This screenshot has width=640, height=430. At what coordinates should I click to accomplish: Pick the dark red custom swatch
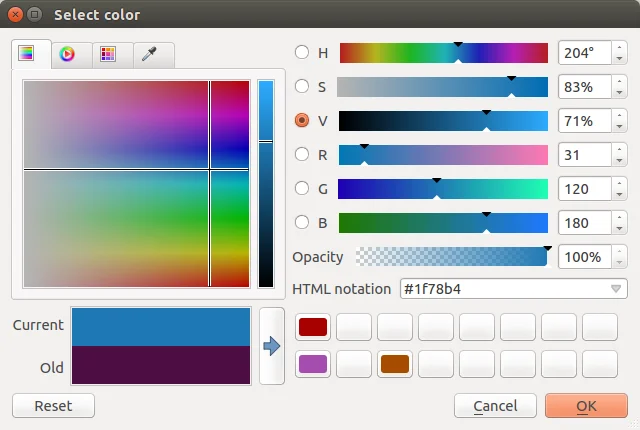click(x=313, y=327)
